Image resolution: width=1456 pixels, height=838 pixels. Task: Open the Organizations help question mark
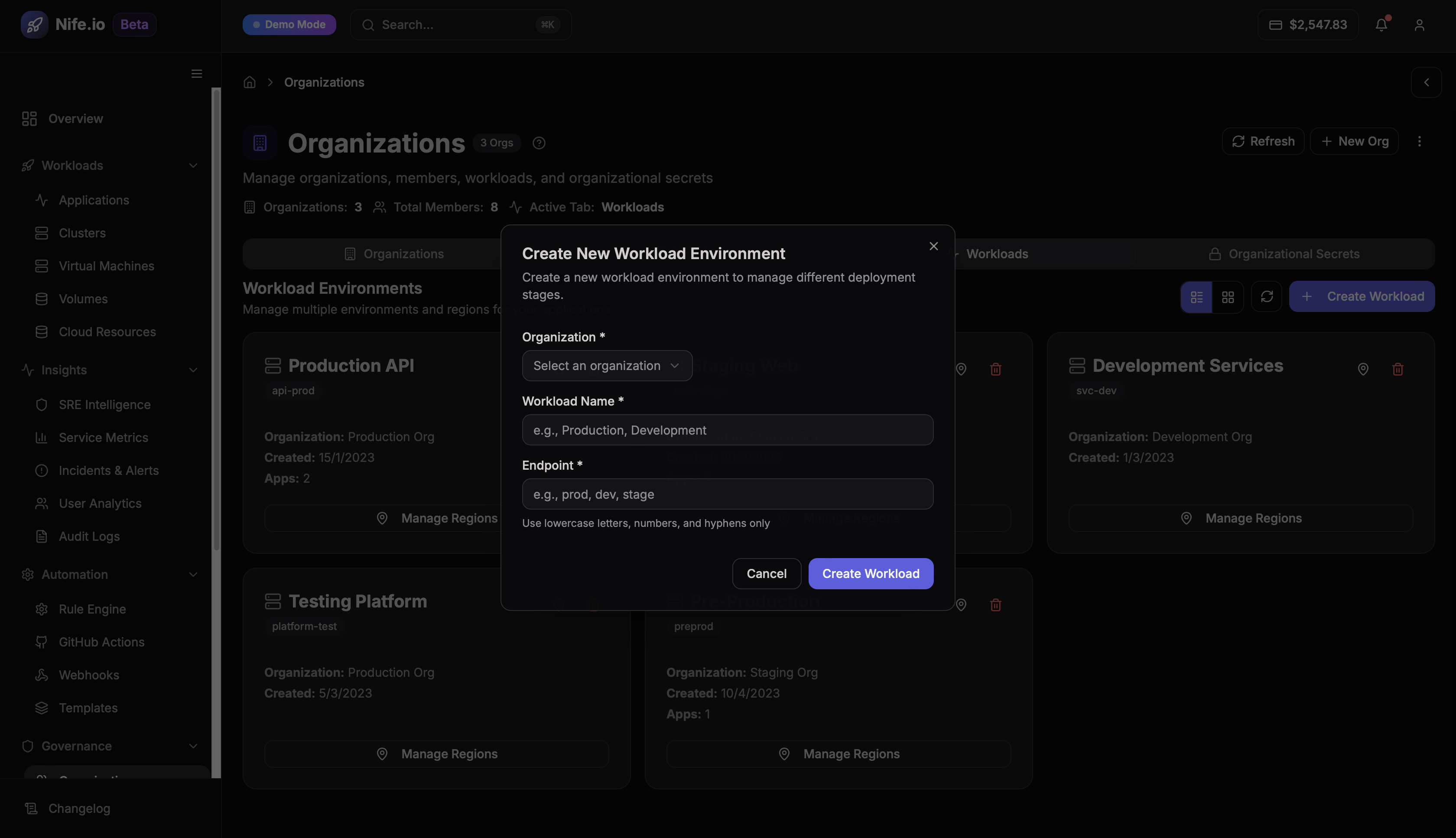point(539,143)
